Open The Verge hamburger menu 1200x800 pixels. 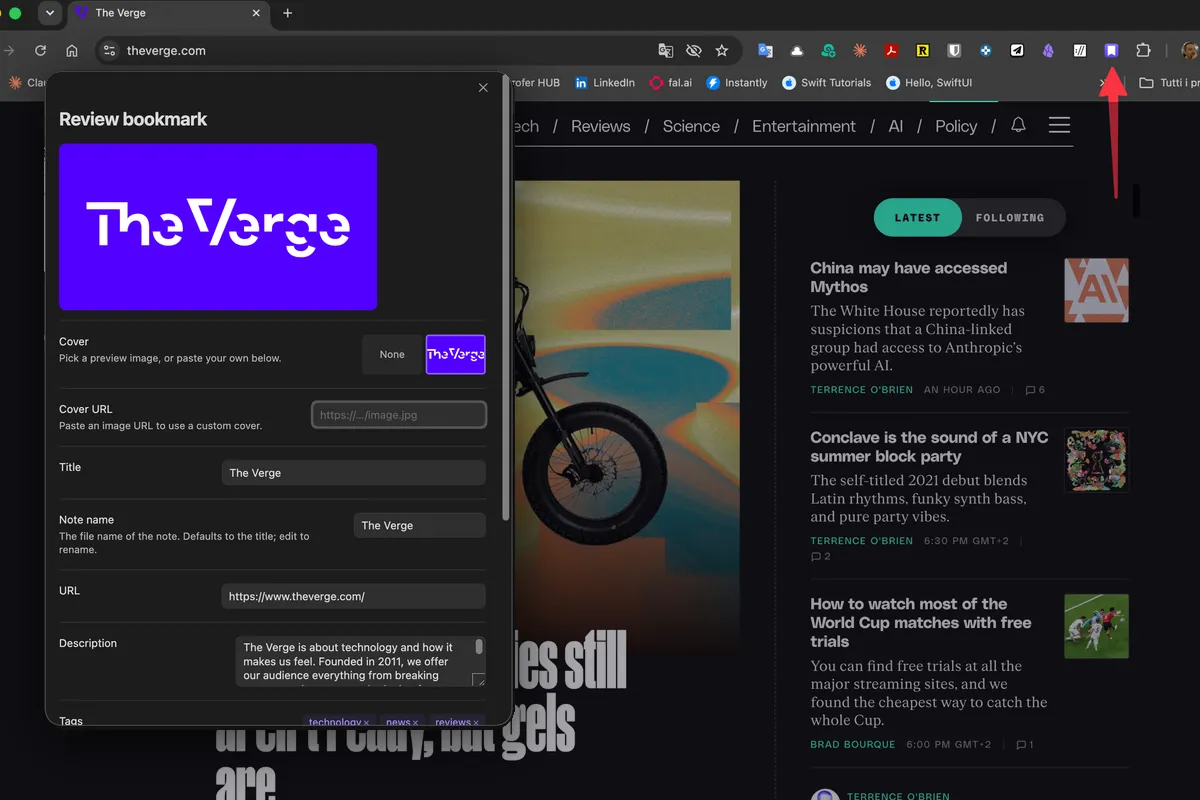(x=1059, y=125)
